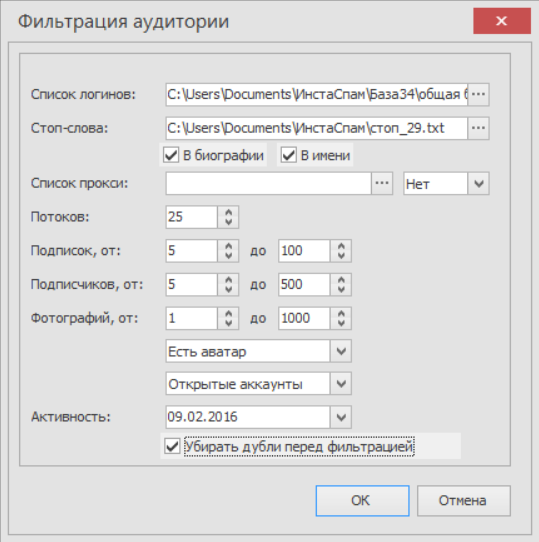Viewport: 539px width, 542px height.
Task: Increase the minimum Фотографий value
Action: tap(228, 313)
